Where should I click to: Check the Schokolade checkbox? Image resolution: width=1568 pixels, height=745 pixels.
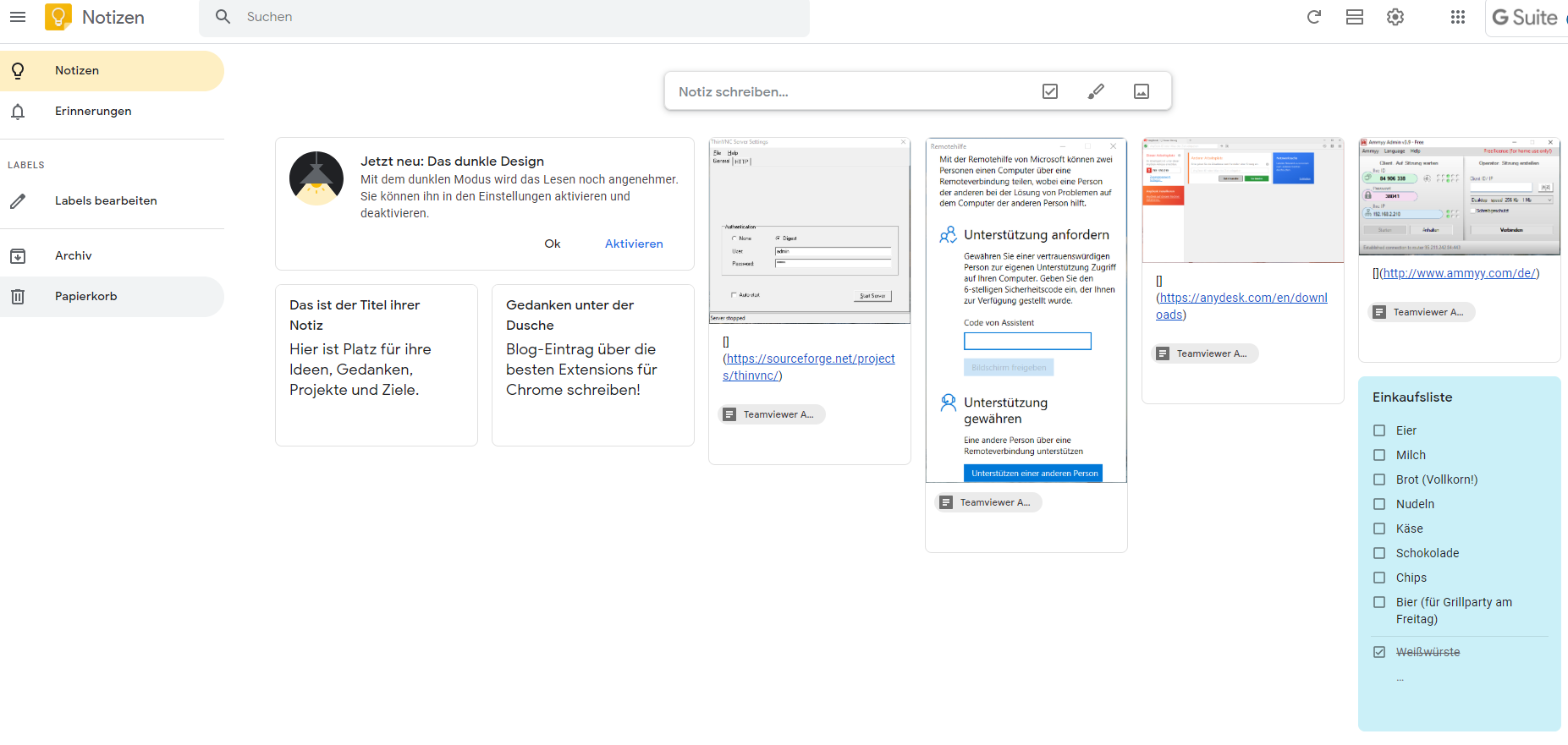[1379, 553]
